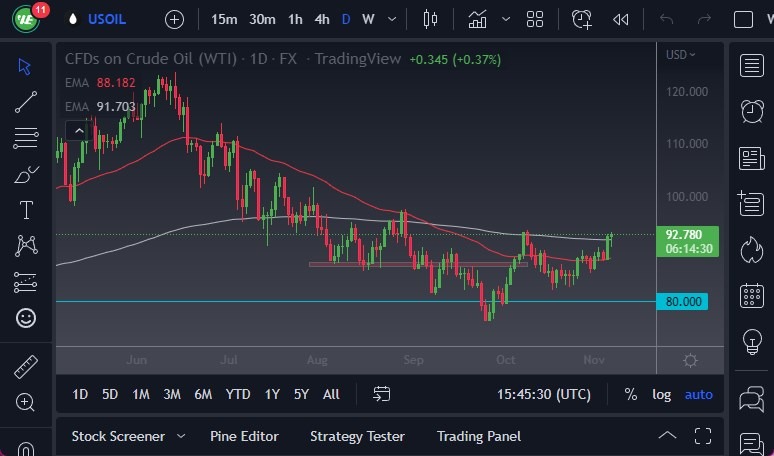Open the emoji icons tool
The width and height of the screenshot is (774, 456).
pos(26,318)
